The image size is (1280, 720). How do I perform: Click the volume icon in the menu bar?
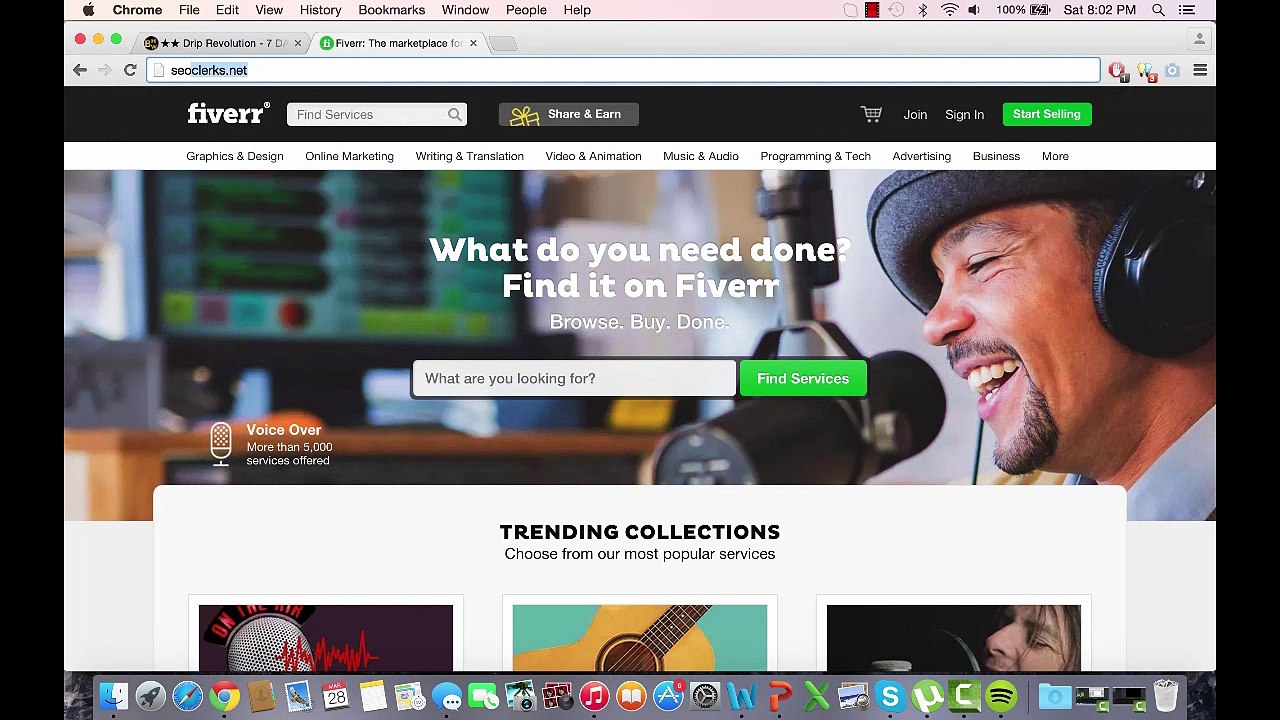pyautogui.click(x=974, y=10)
